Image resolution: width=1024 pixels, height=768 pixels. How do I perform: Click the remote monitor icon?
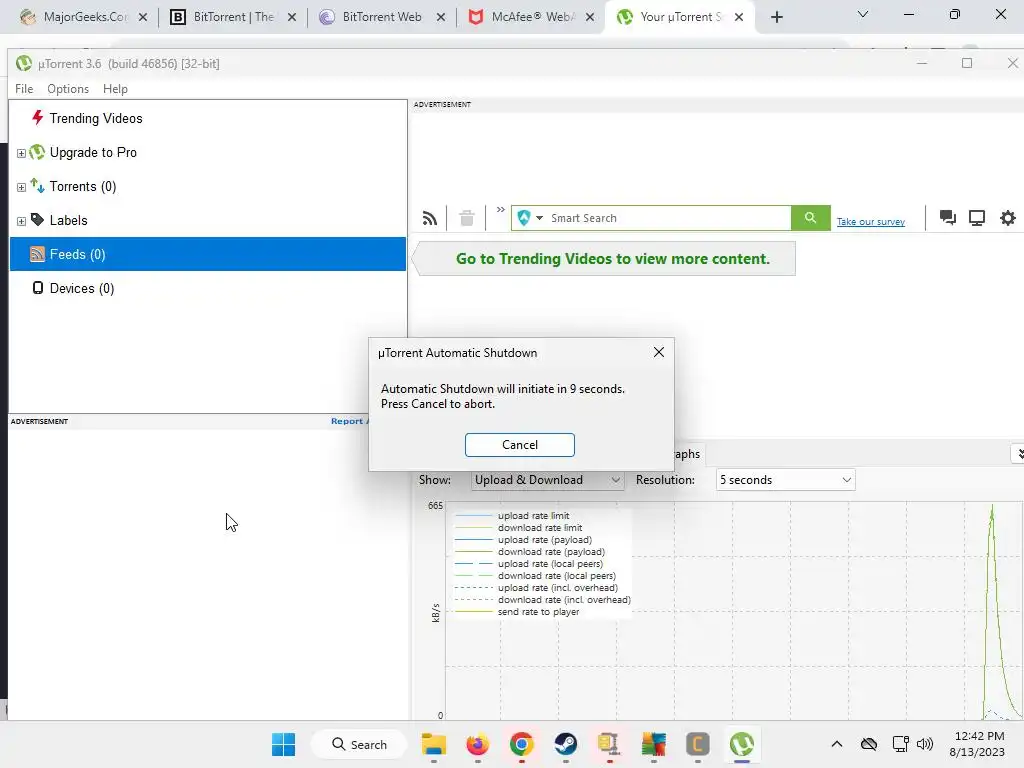coord(976,217)
